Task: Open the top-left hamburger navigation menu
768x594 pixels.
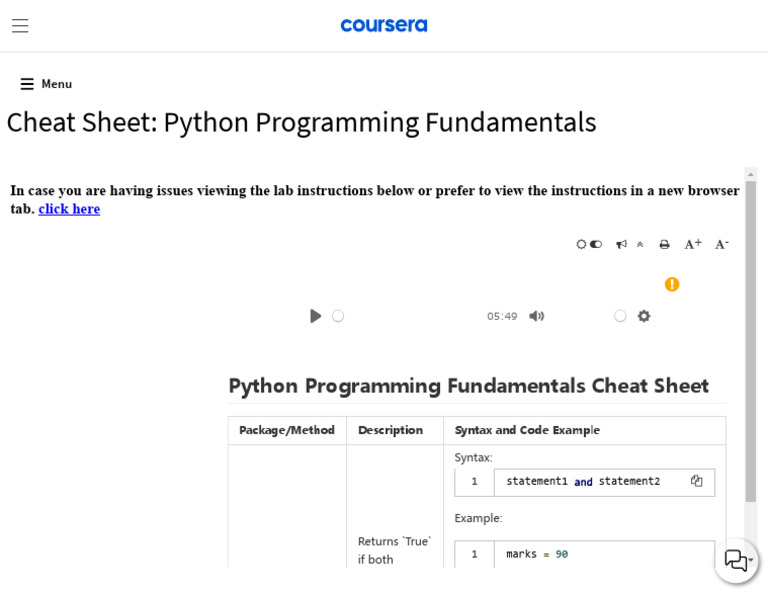Action: [x=20, y=26]
